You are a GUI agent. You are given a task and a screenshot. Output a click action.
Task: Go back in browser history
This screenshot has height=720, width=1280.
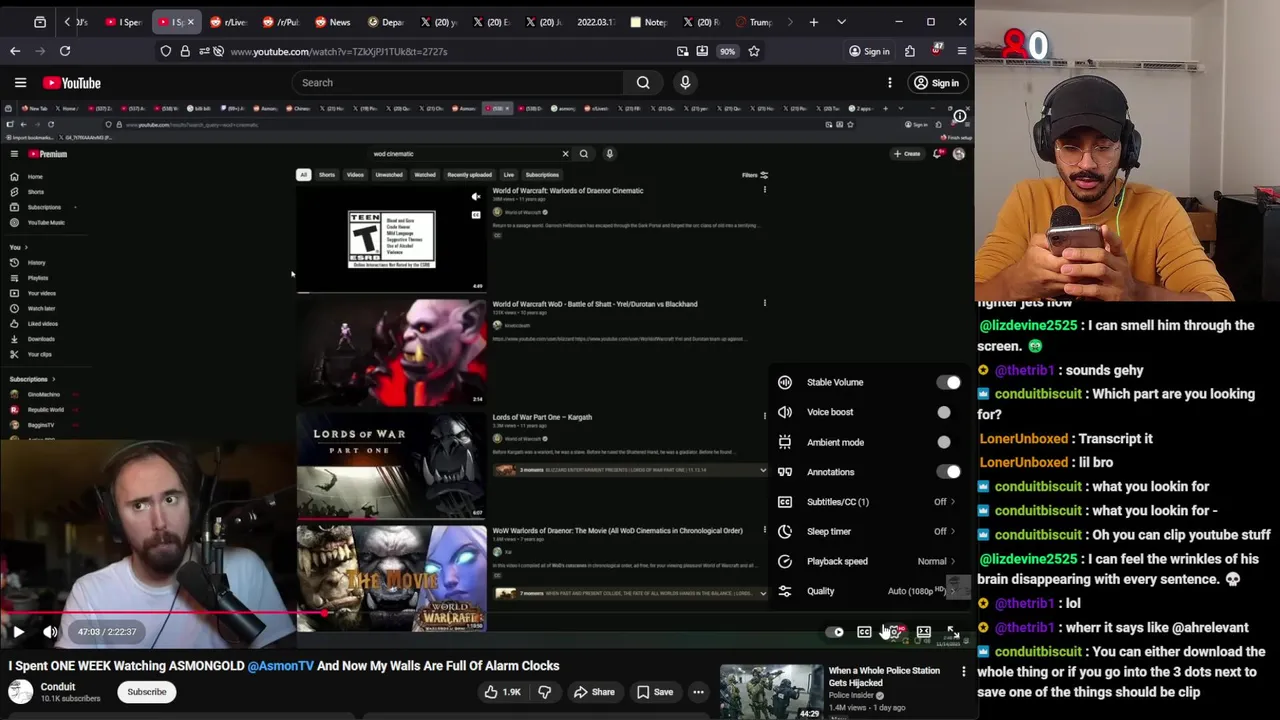click(x=15, y=51)
